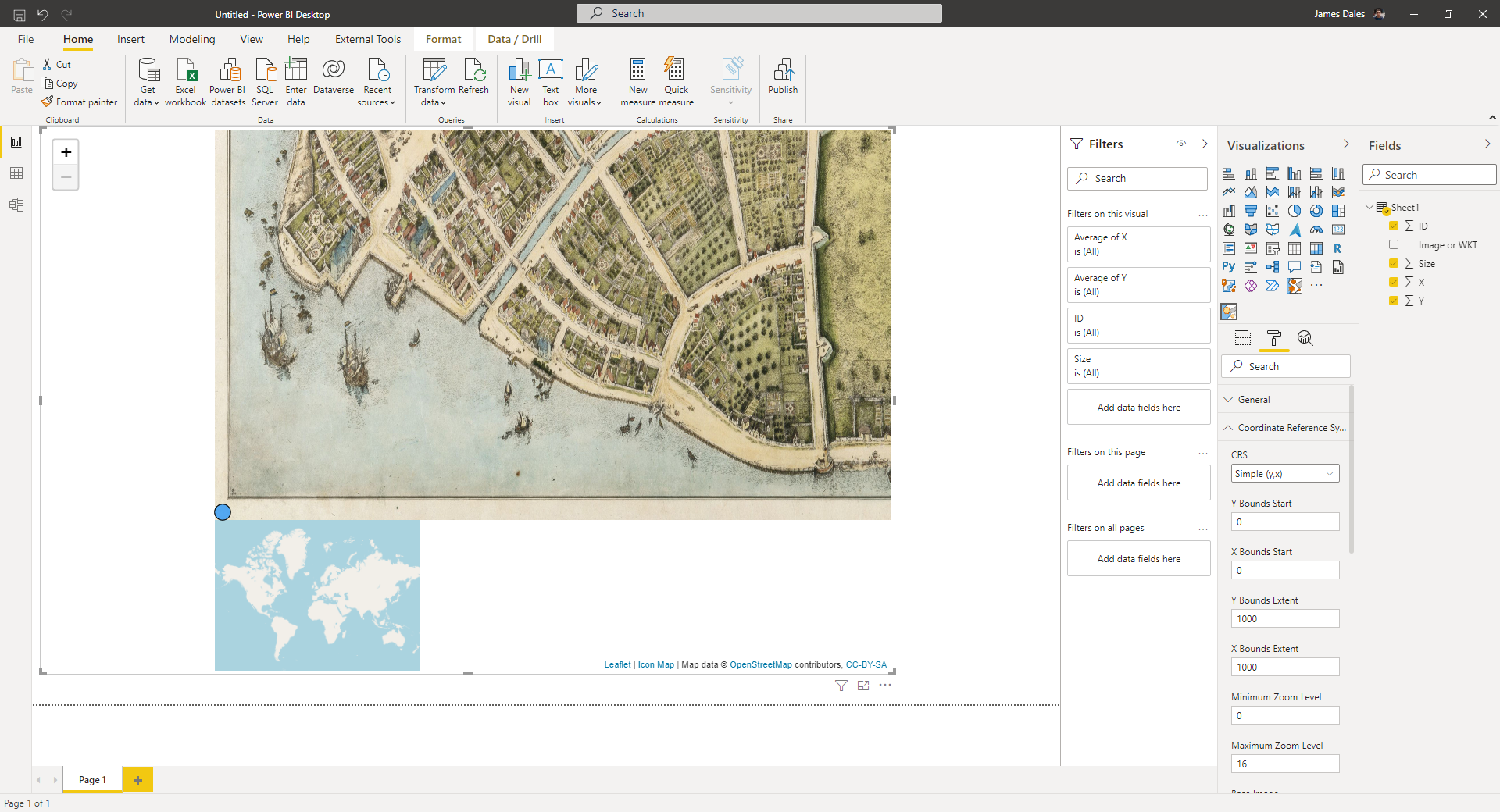Select the Decomposition tree visual

1273,267
